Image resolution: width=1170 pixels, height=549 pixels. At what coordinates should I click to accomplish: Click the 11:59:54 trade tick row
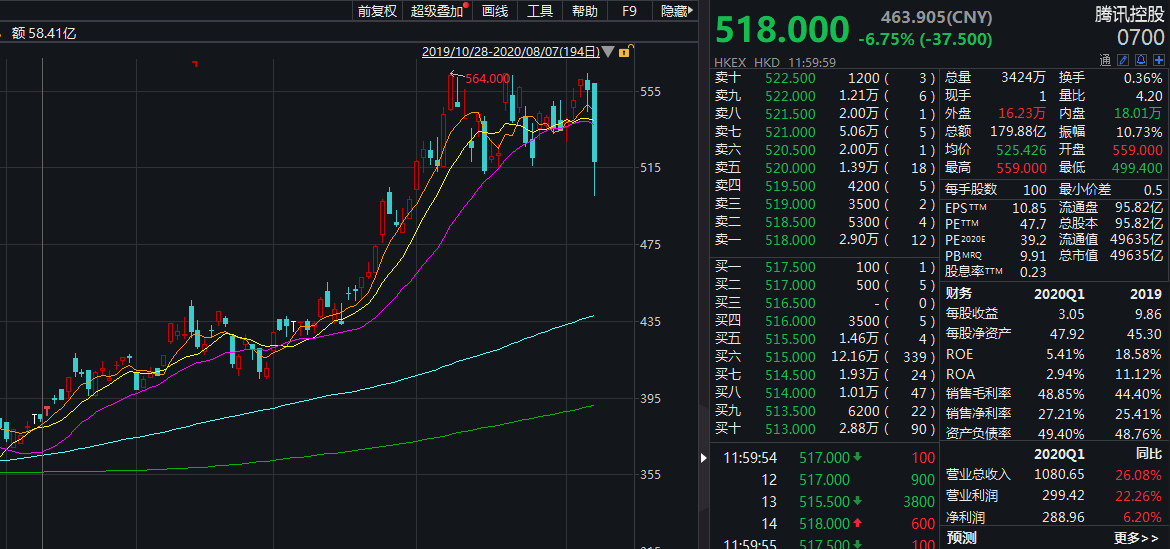pyautogui.click(x=823, y=457)
